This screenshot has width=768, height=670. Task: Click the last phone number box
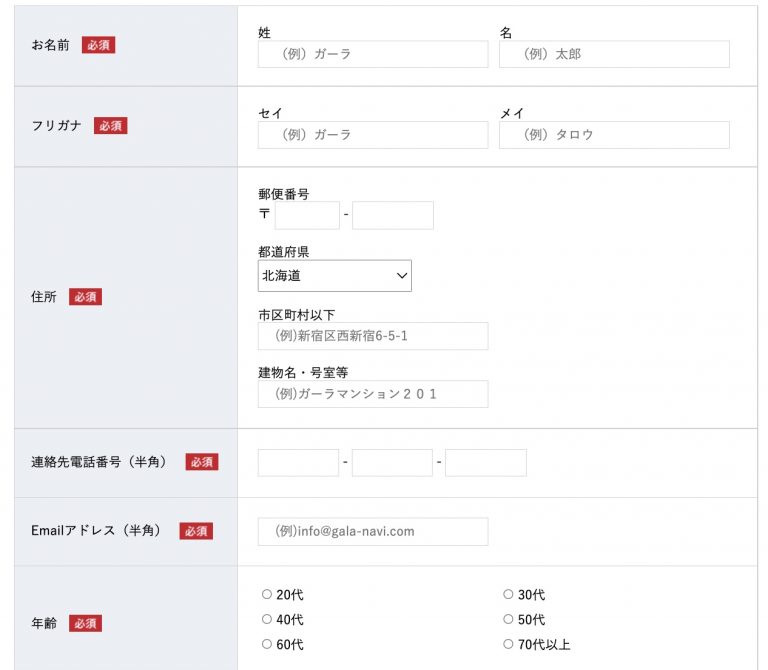(x=485, y=463)
